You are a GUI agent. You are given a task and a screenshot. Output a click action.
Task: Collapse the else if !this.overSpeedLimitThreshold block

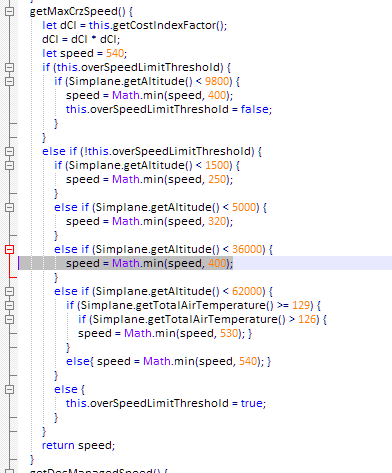pos(10,151)
